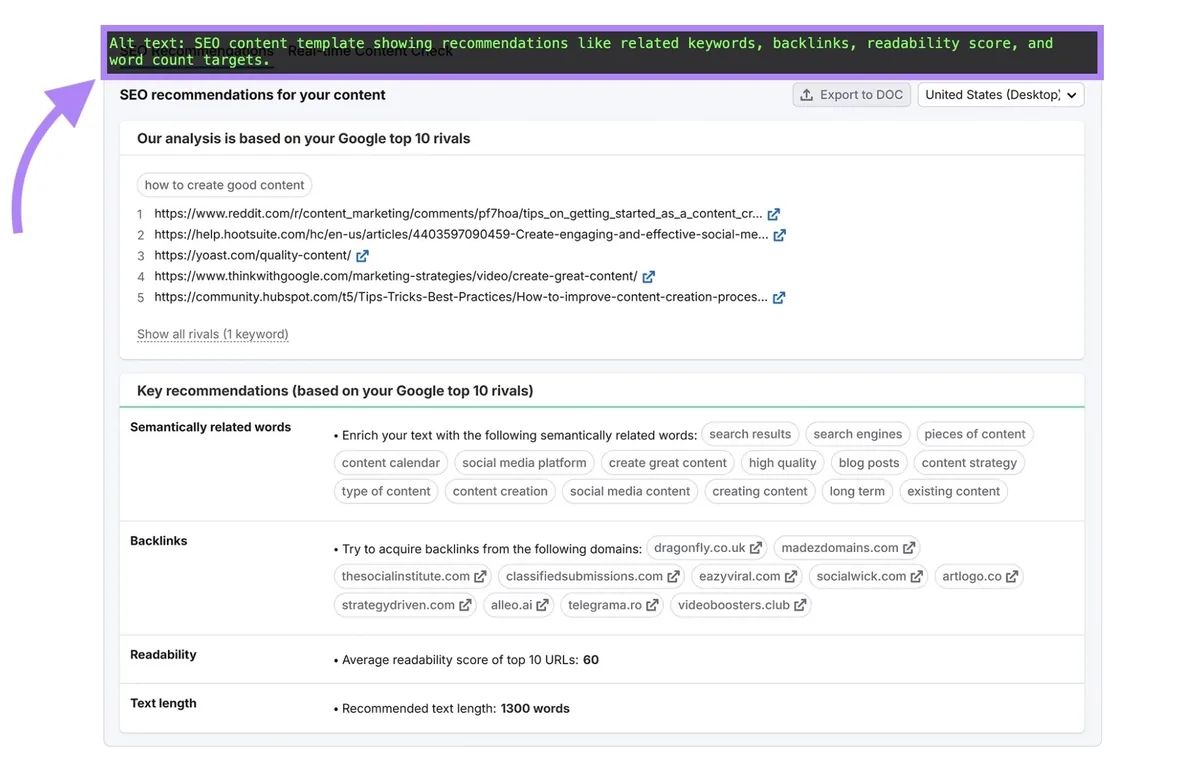The width and height of the screenshot is (1200, 768).
Task: Click the 'social media content' keyword tag
Action: 630,492
